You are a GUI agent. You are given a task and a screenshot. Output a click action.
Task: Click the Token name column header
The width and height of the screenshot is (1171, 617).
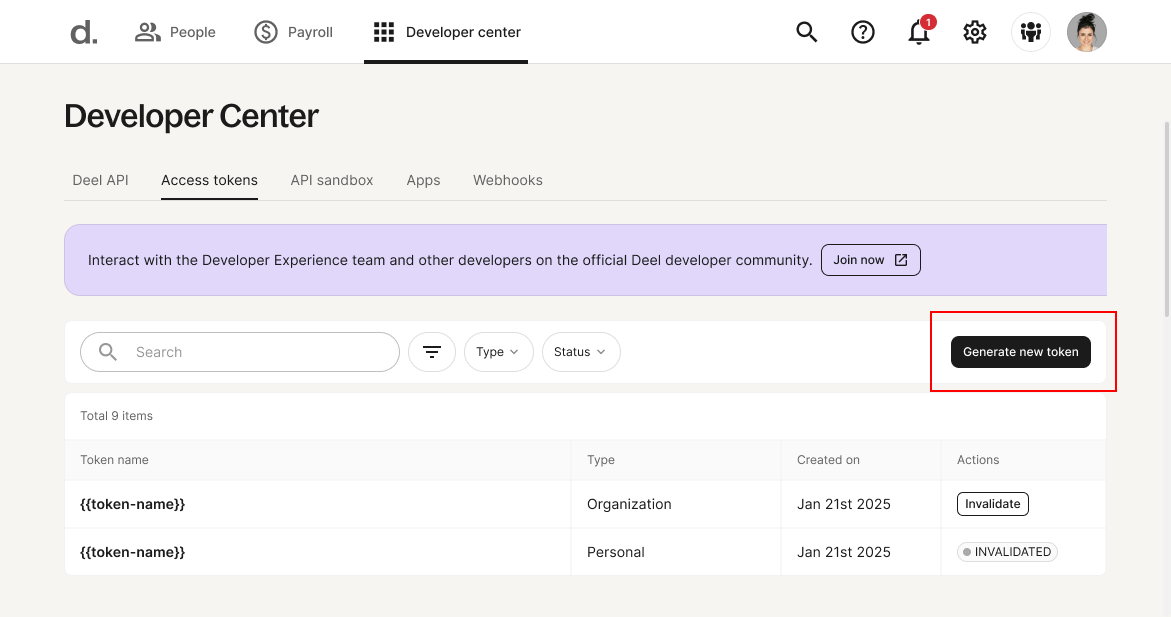click(114, 460)
